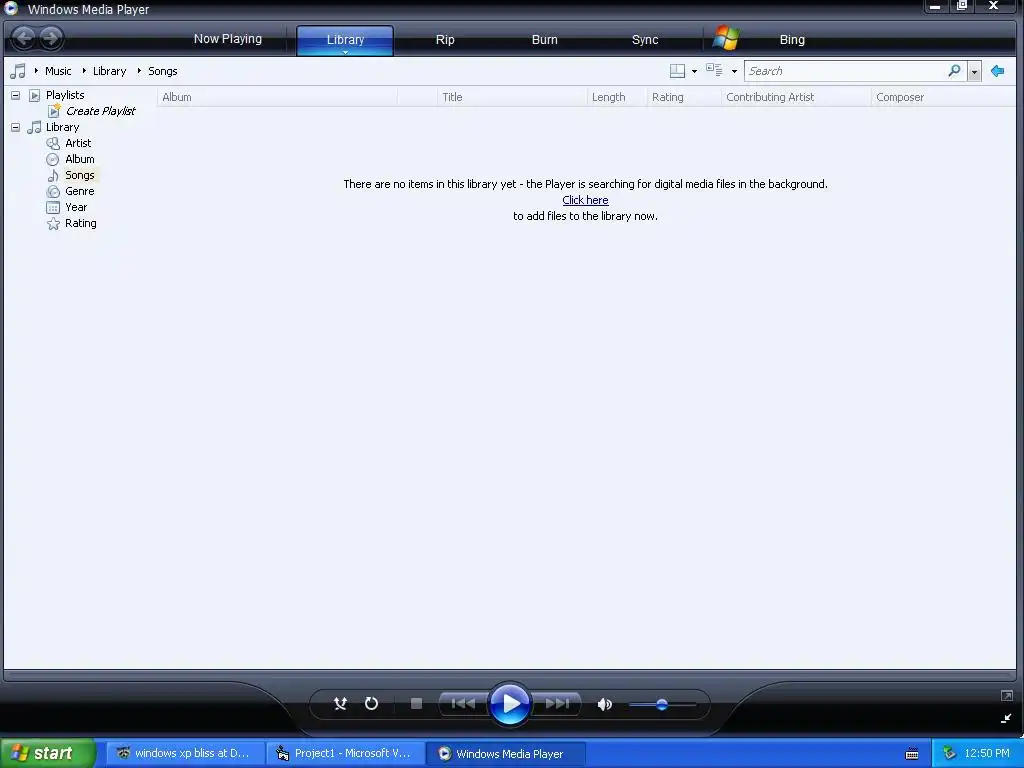Click the Next track button
The image size is (1024, 768).
(x=557, y=703)
